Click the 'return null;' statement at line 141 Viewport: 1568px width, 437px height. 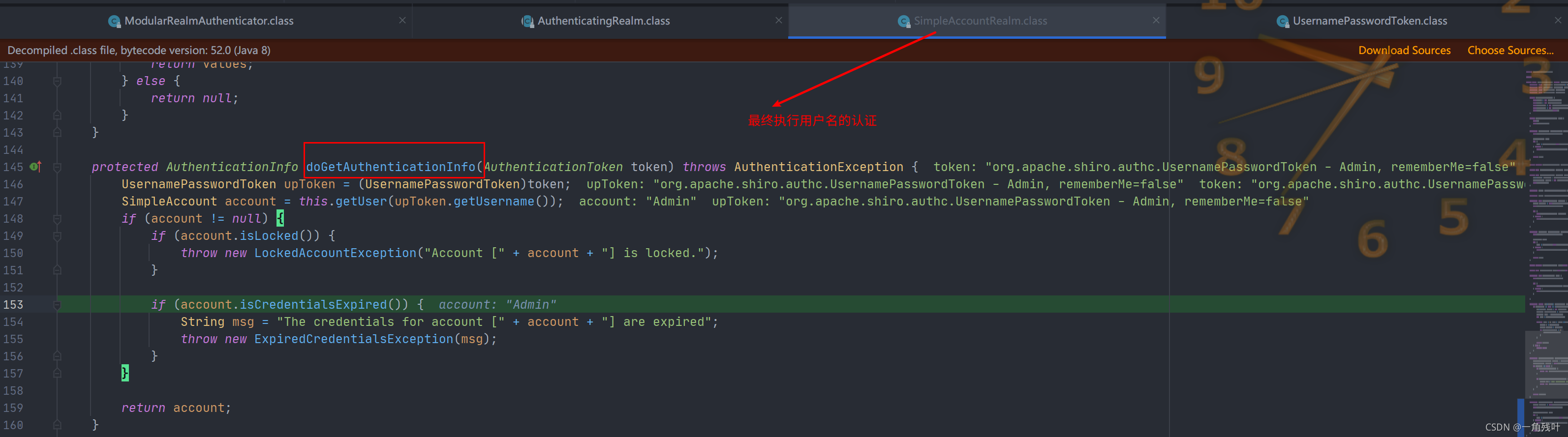click(x=195, y=98)
